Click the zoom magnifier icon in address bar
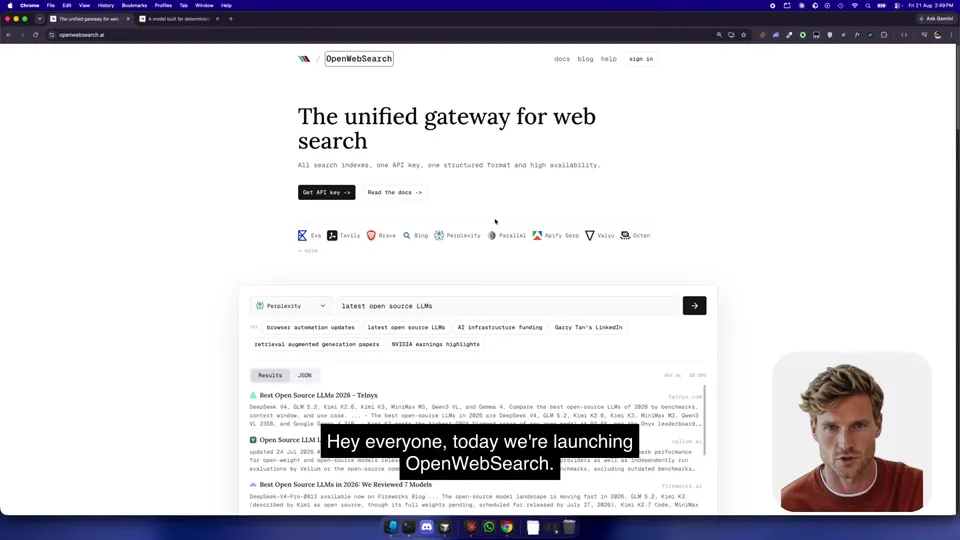Screen dimensions: 960x540 click(719, 35)
